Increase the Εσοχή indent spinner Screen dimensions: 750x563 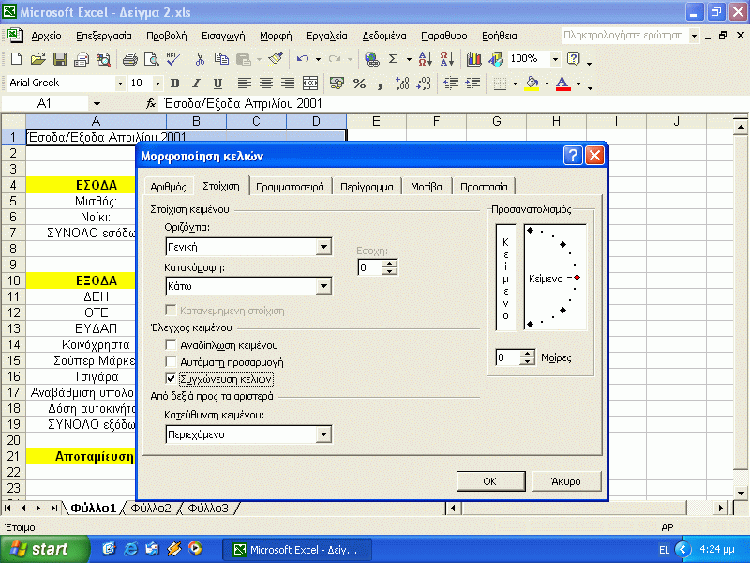[390, 263]
